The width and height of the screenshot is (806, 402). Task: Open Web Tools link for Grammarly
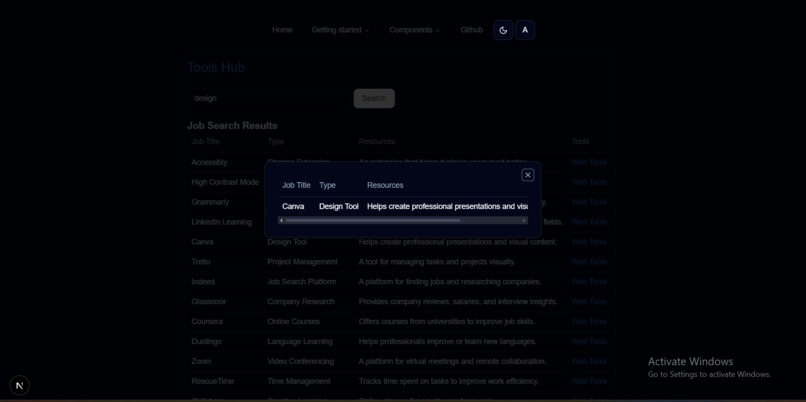[589, 202]
